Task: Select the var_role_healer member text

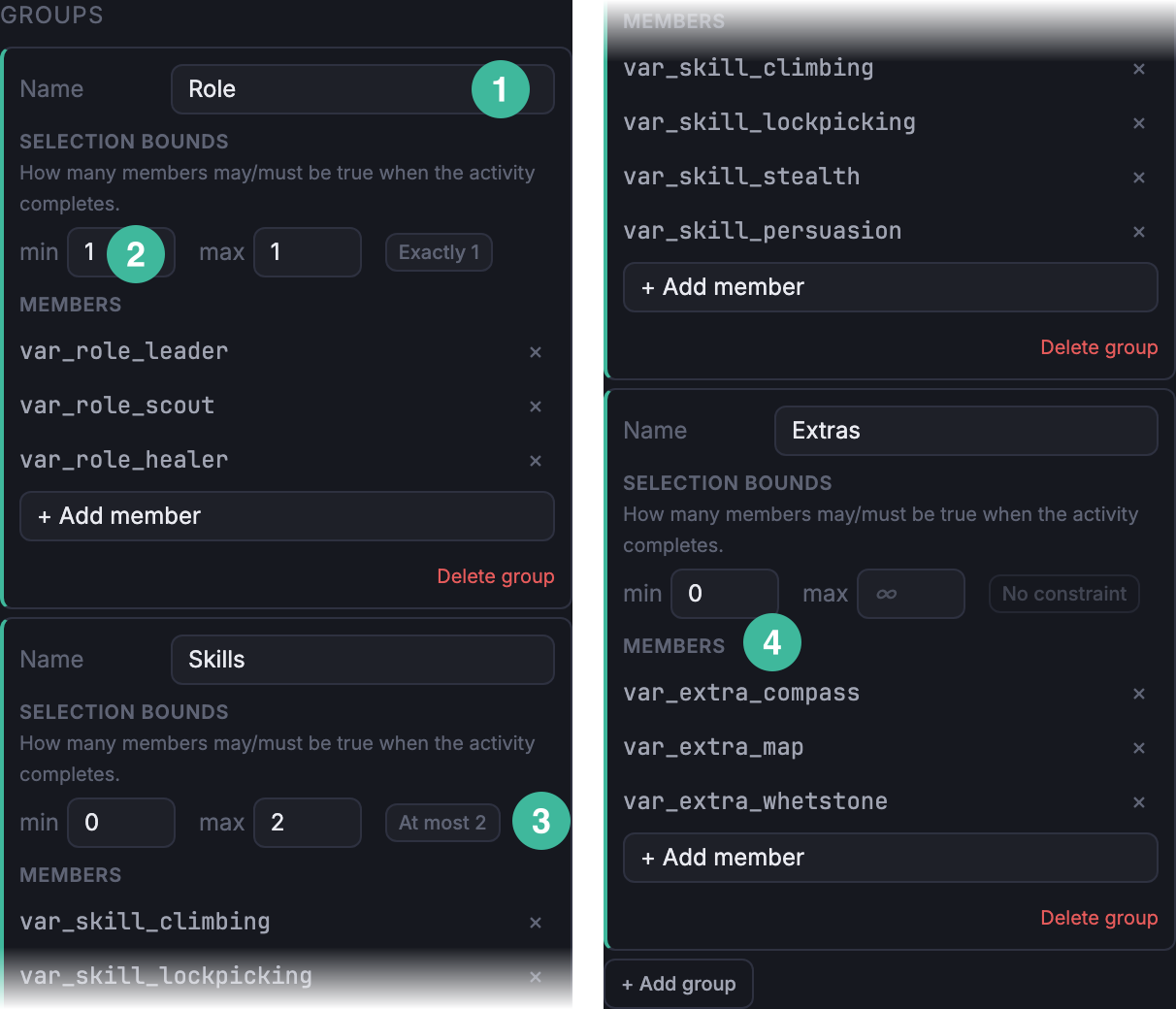Action: click(124, 460)
